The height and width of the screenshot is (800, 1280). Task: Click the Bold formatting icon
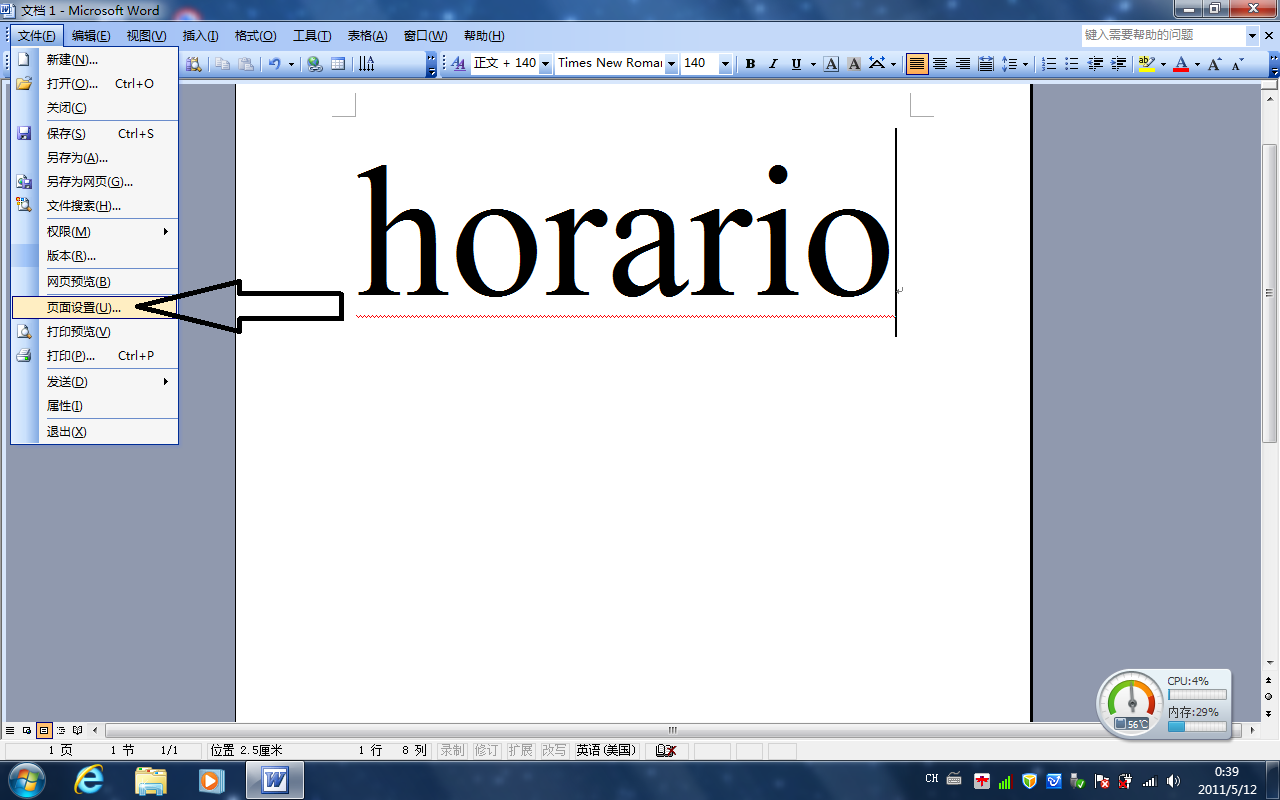pos(750,64)
